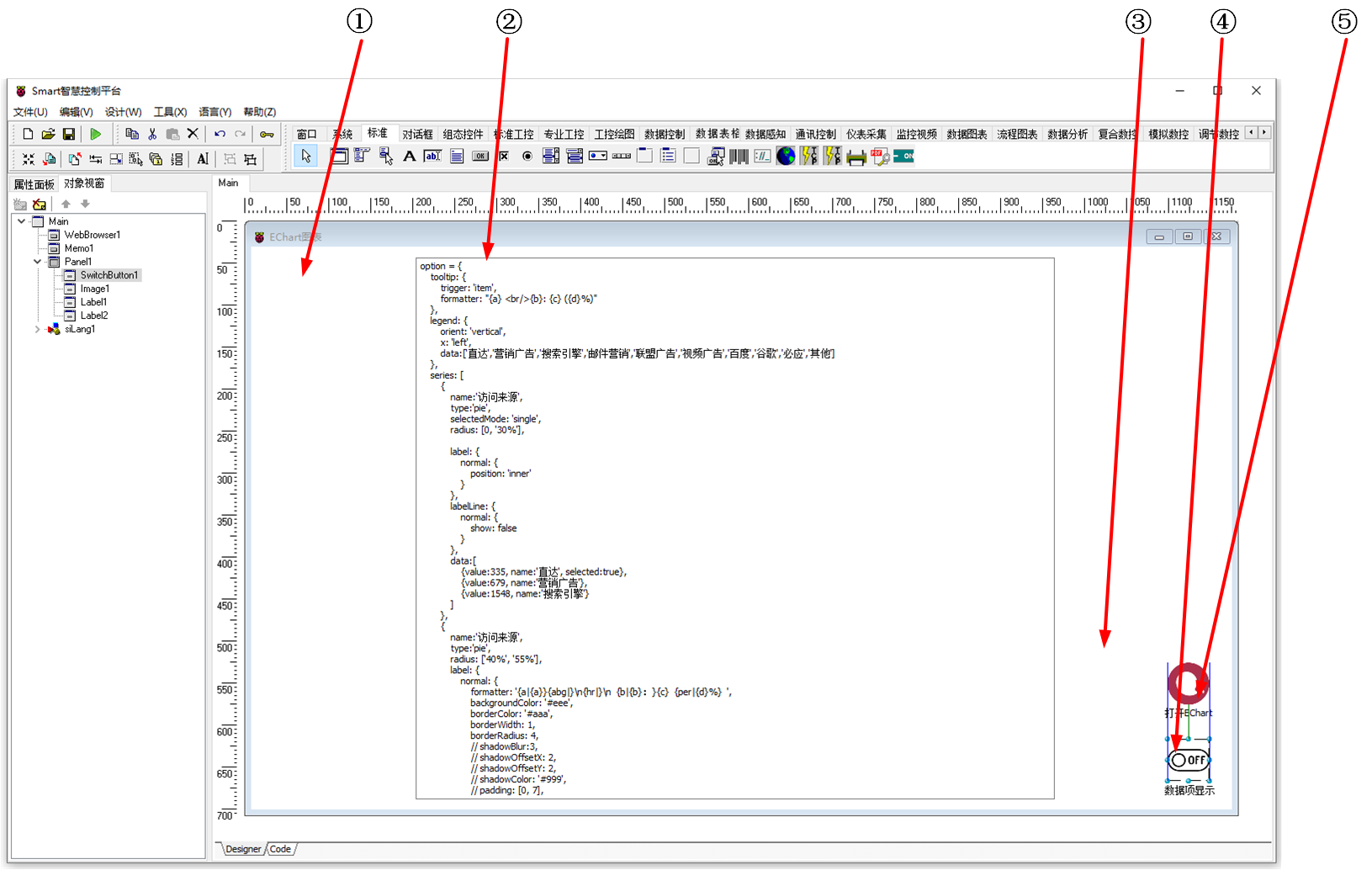The height and width of the screenshot is (870, 1372).
Task: Select Label2 in the object tree
Action: click(94, 316)
